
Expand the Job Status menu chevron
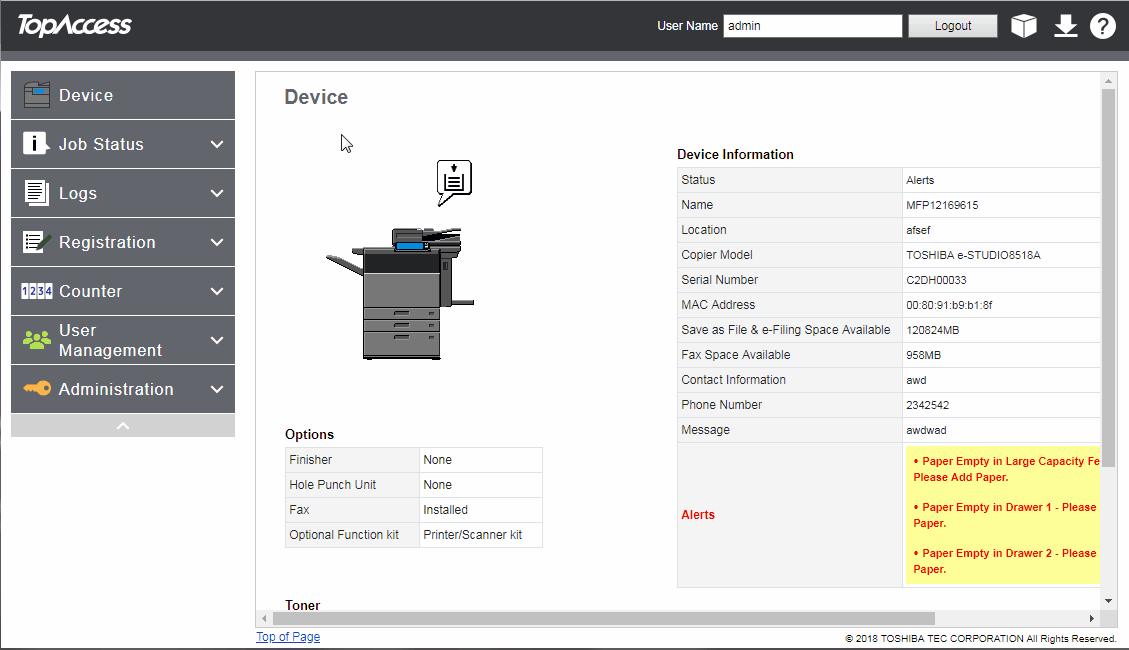click(x=217, y=144)
